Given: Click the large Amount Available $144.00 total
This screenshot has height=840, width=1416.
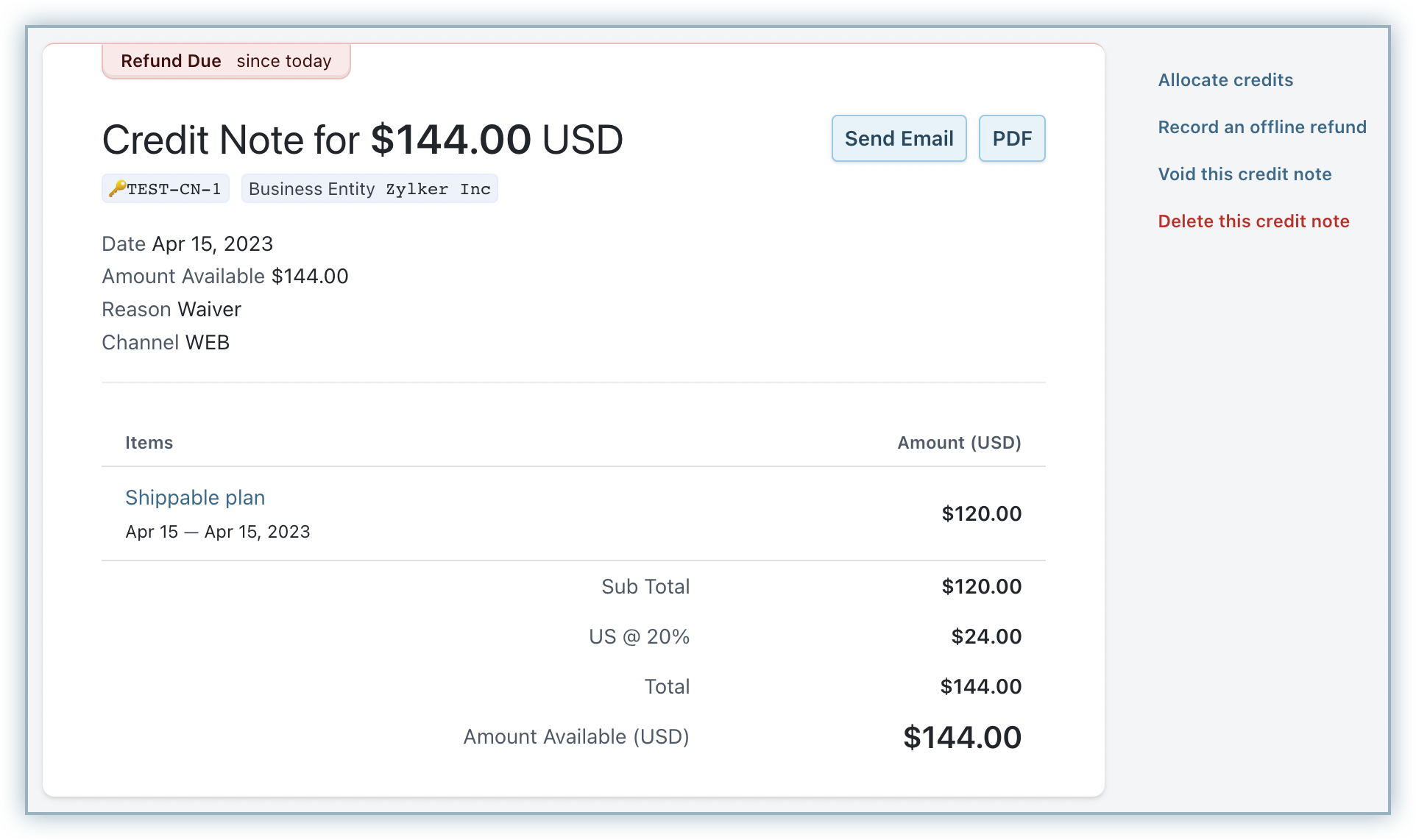Looking at the screenshot, I should (962, 738).
